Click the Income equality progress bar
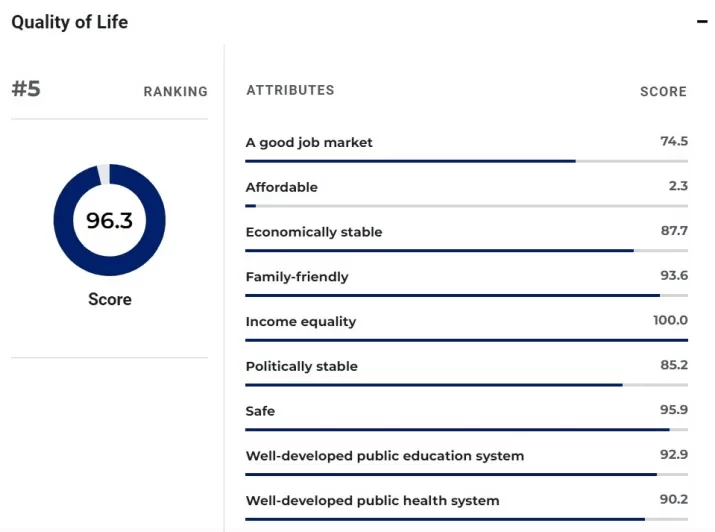715x532 pixels. 466,340
